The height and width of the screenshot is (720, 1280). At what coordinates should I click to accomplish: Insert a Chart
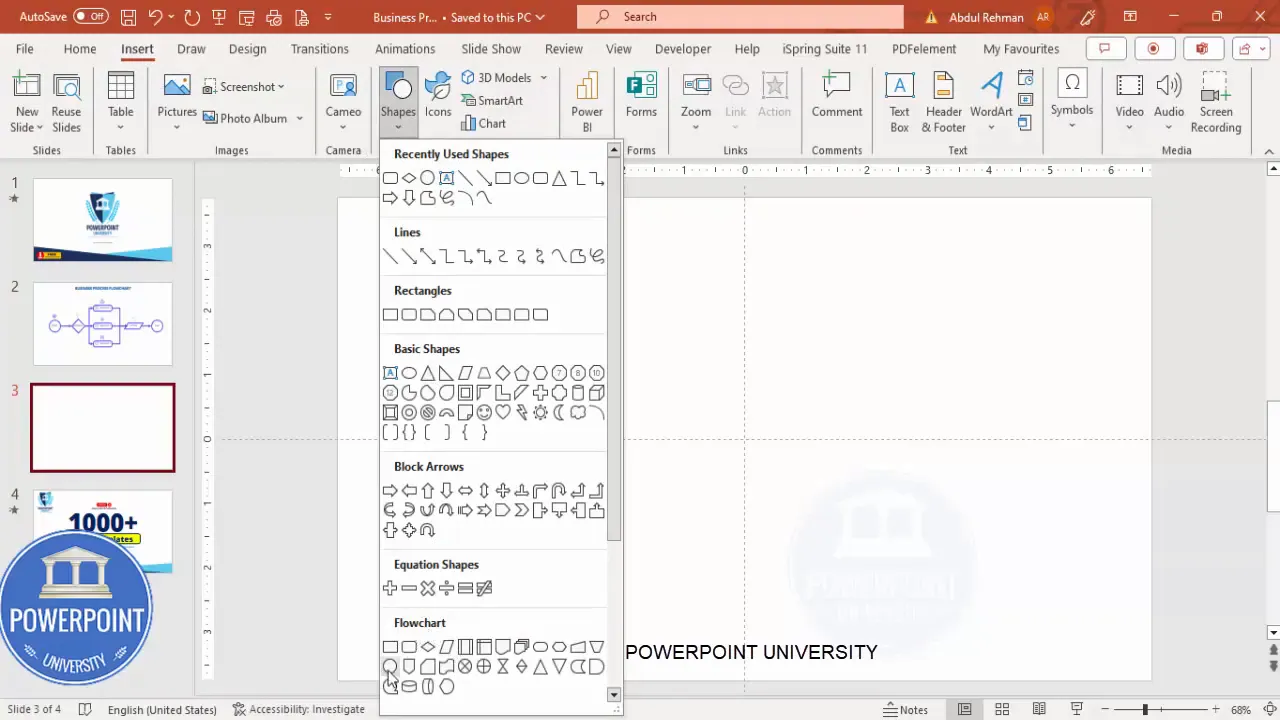pos(484,124)
